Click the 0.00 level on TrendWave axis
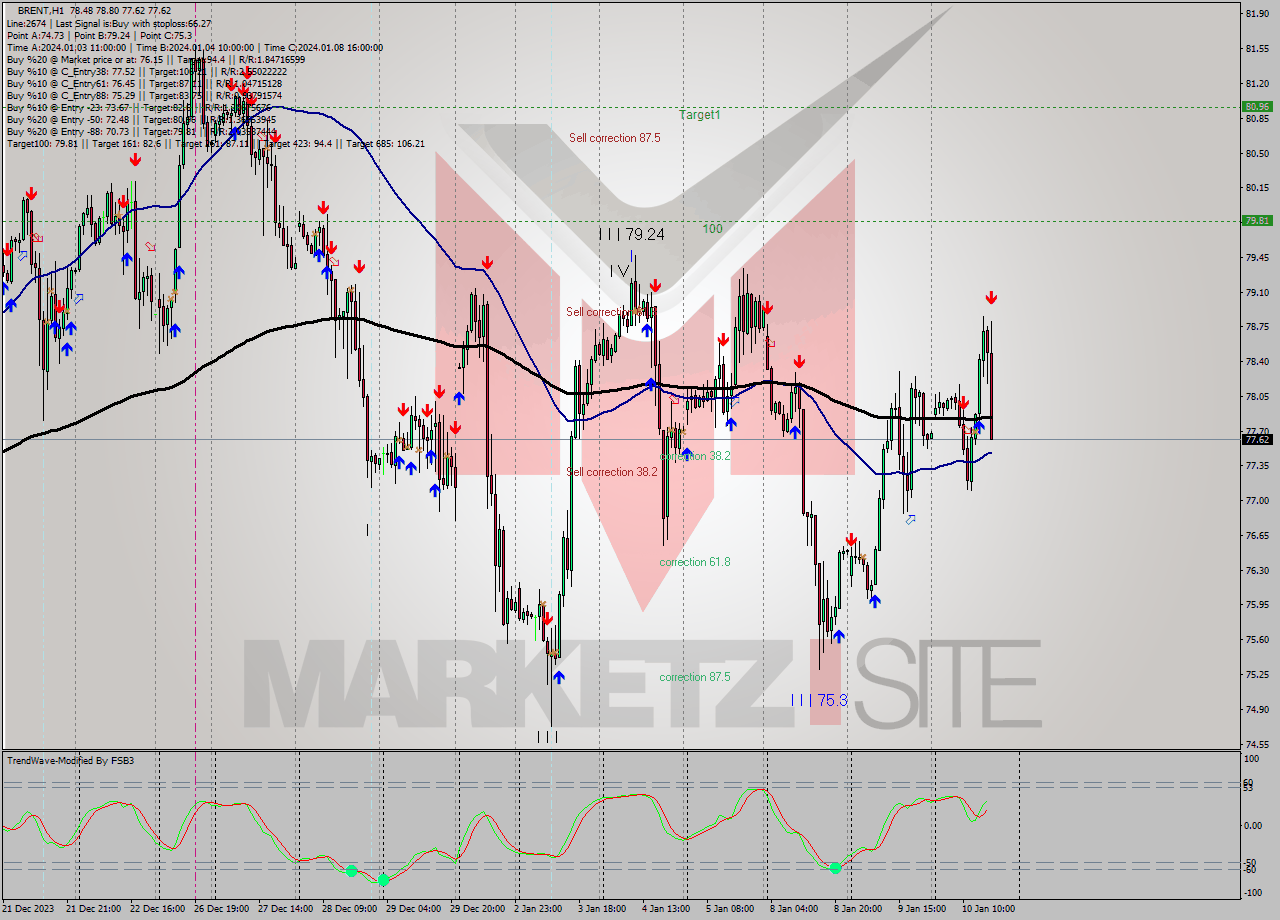This screenshot has height=920, width=1280. coord(1253,826)
